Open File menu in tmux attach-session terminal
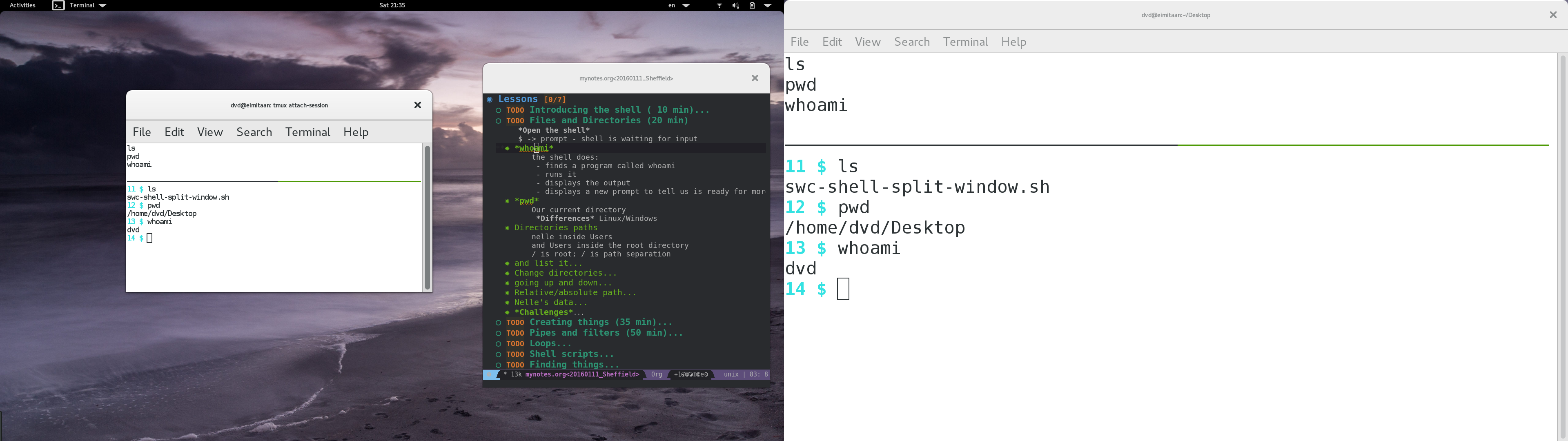 tap(142, 131)
